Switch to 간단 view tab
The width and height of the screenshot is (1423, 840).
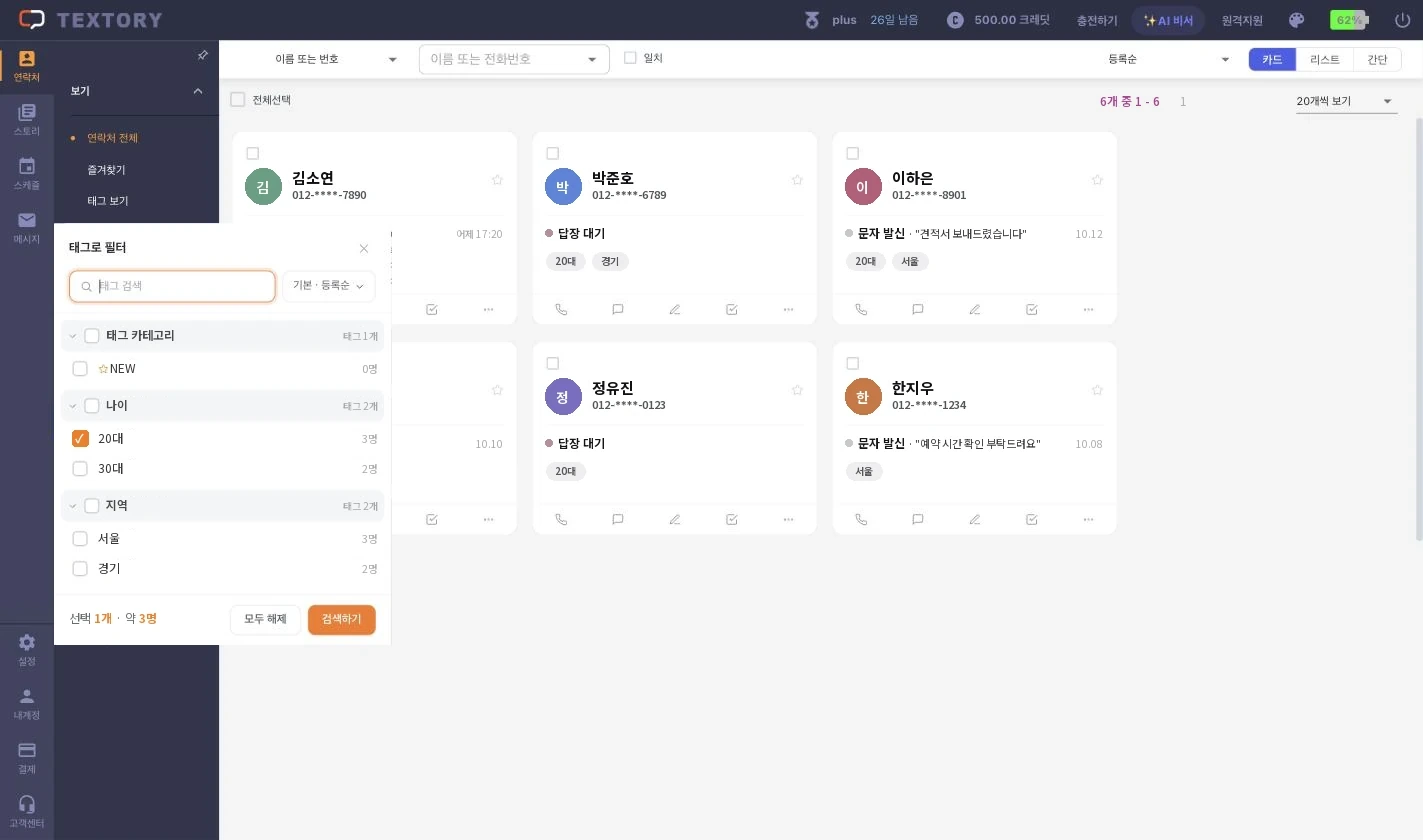tap(1378, 60)
